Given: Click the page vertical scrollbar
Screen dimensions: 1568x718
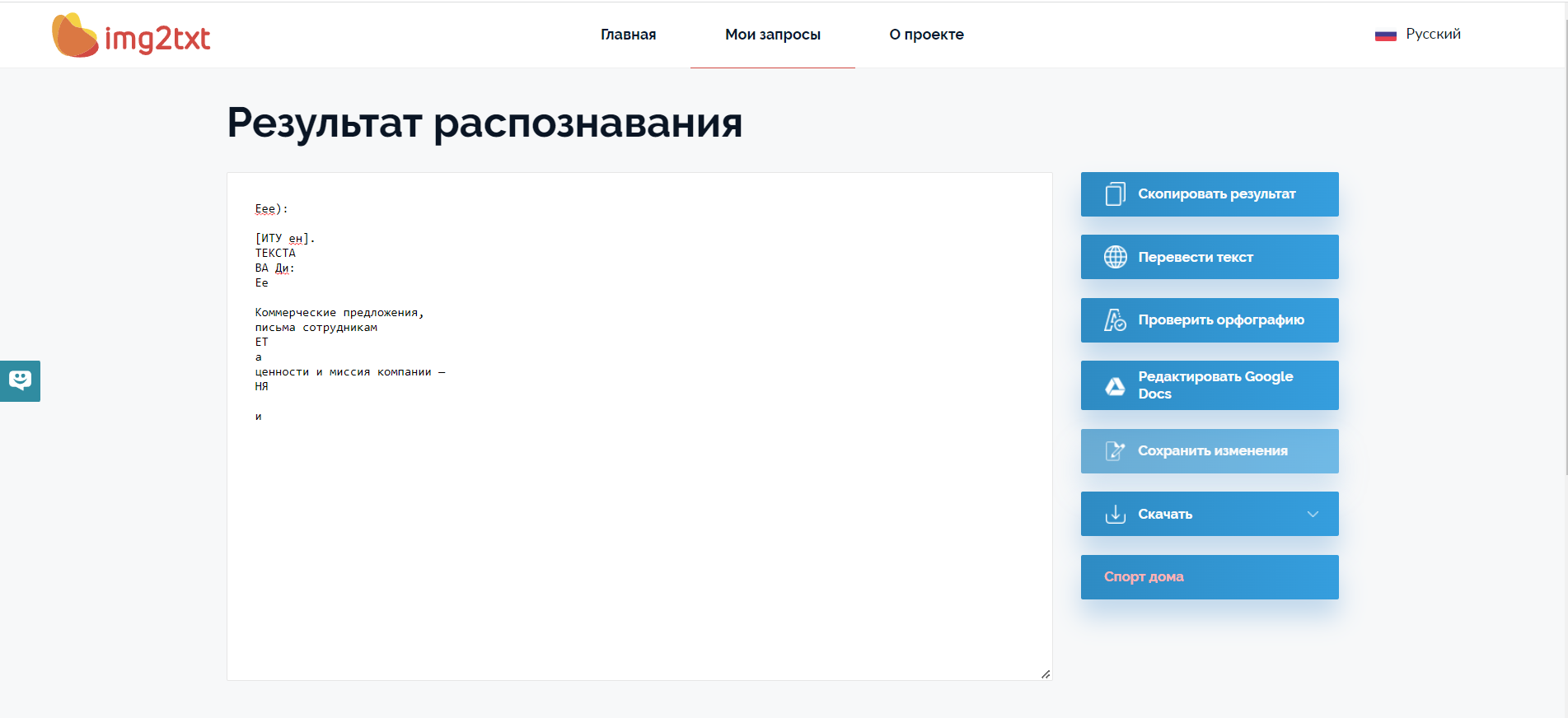Looking at the screenshot, I should [x=1565, y=247].
